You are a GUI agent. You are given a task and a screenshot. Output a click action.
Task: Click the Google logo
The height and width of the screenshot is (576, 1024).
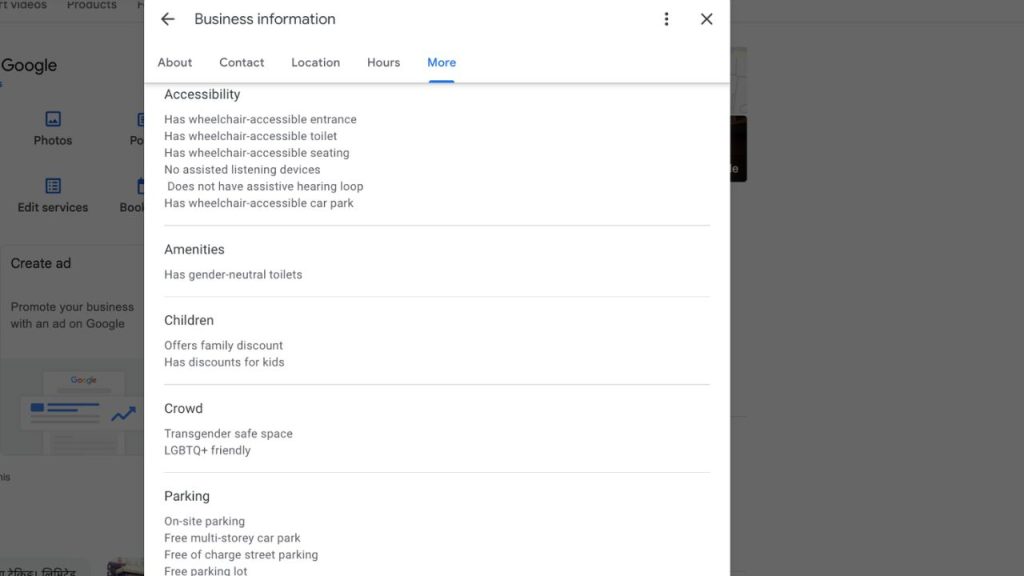29,66
